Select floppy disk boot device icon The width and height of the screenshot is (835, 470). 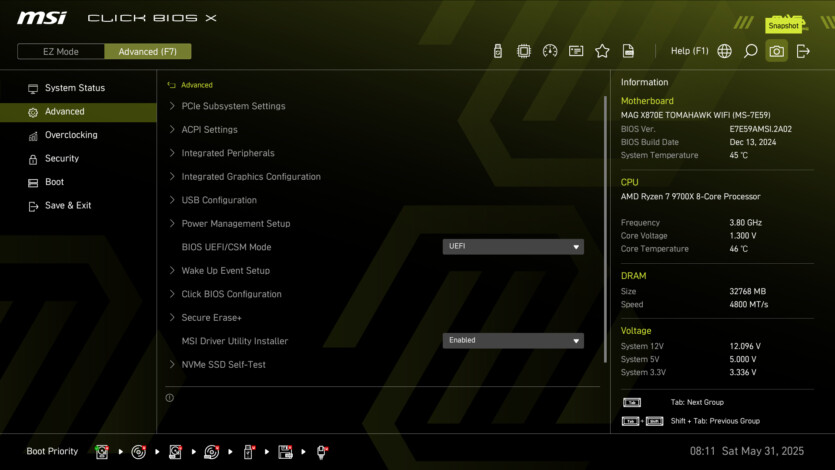click(285, 452)
